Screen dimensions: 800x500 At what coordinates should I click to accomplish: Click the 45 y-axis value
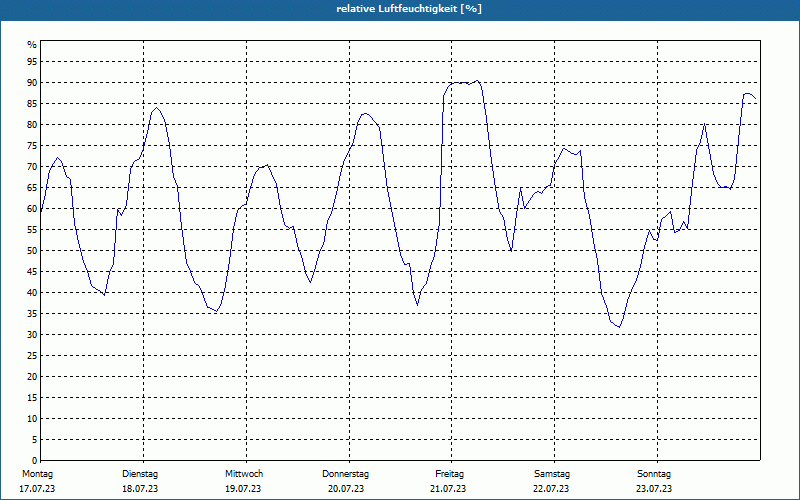coord(32,271)
